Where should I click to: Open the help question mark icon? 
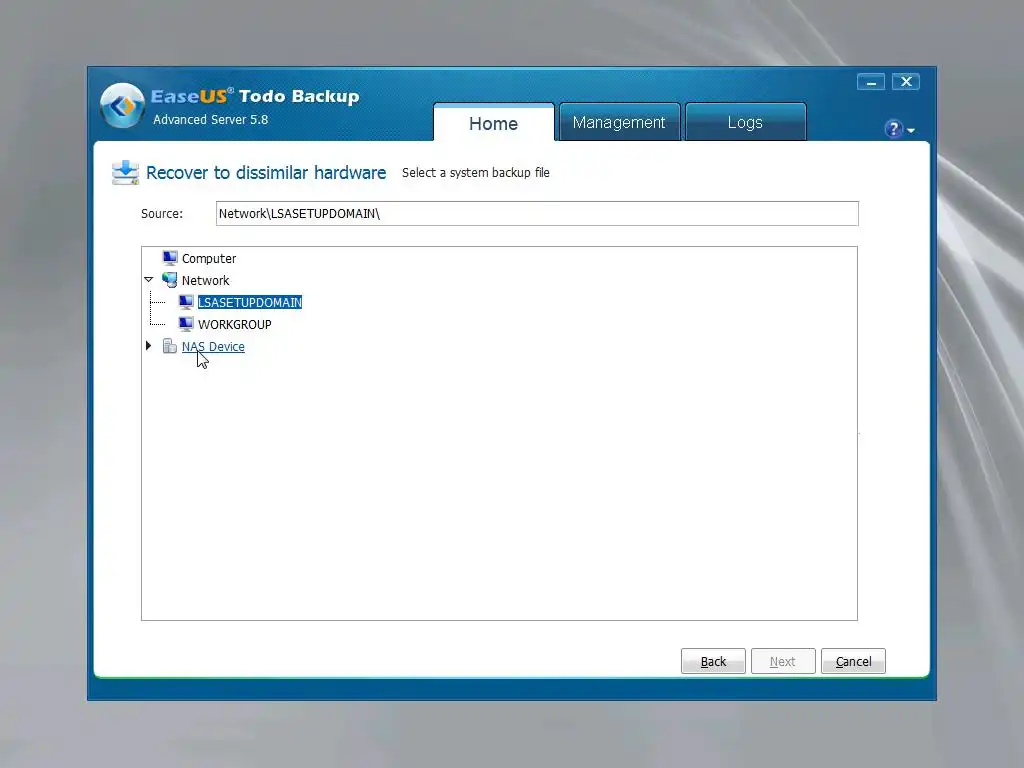coord(893,129)
